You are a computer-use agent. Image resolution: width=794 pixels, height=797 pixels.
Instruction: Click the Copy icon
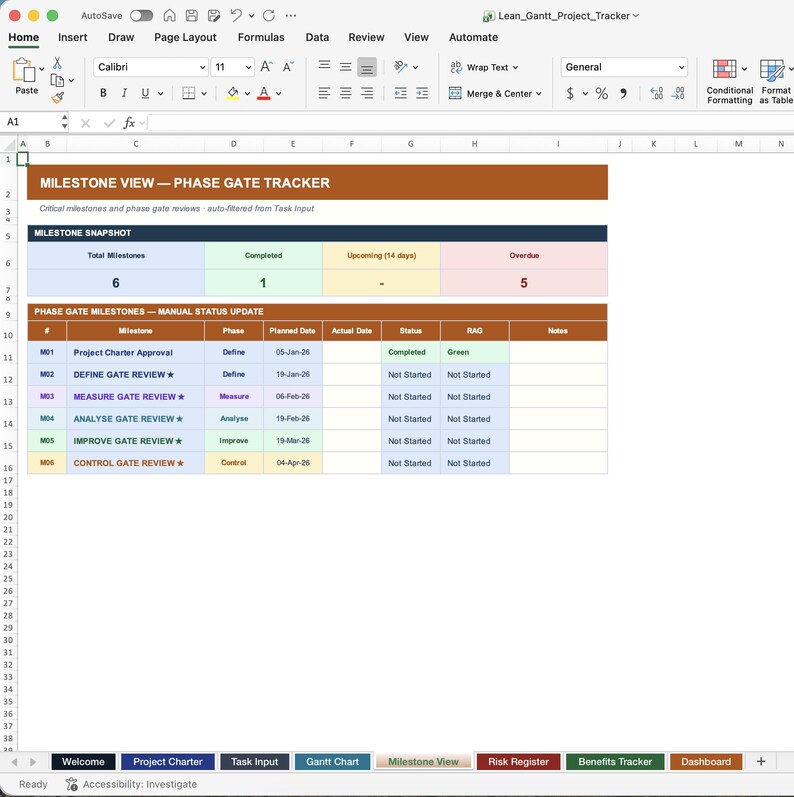[57, 80]
